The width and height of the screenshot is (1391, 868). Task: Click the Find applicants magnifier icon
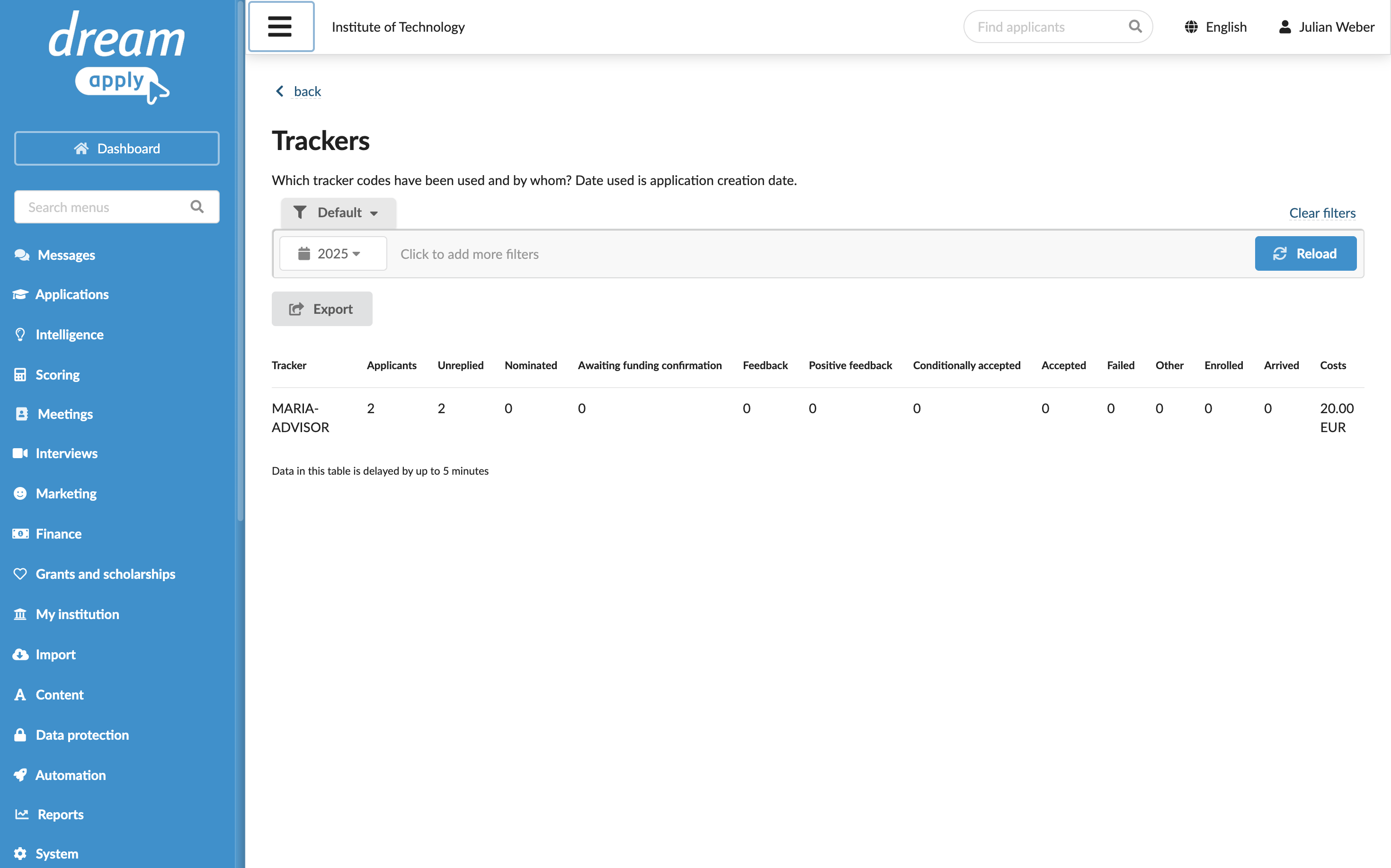click(x=1135, y=27)
